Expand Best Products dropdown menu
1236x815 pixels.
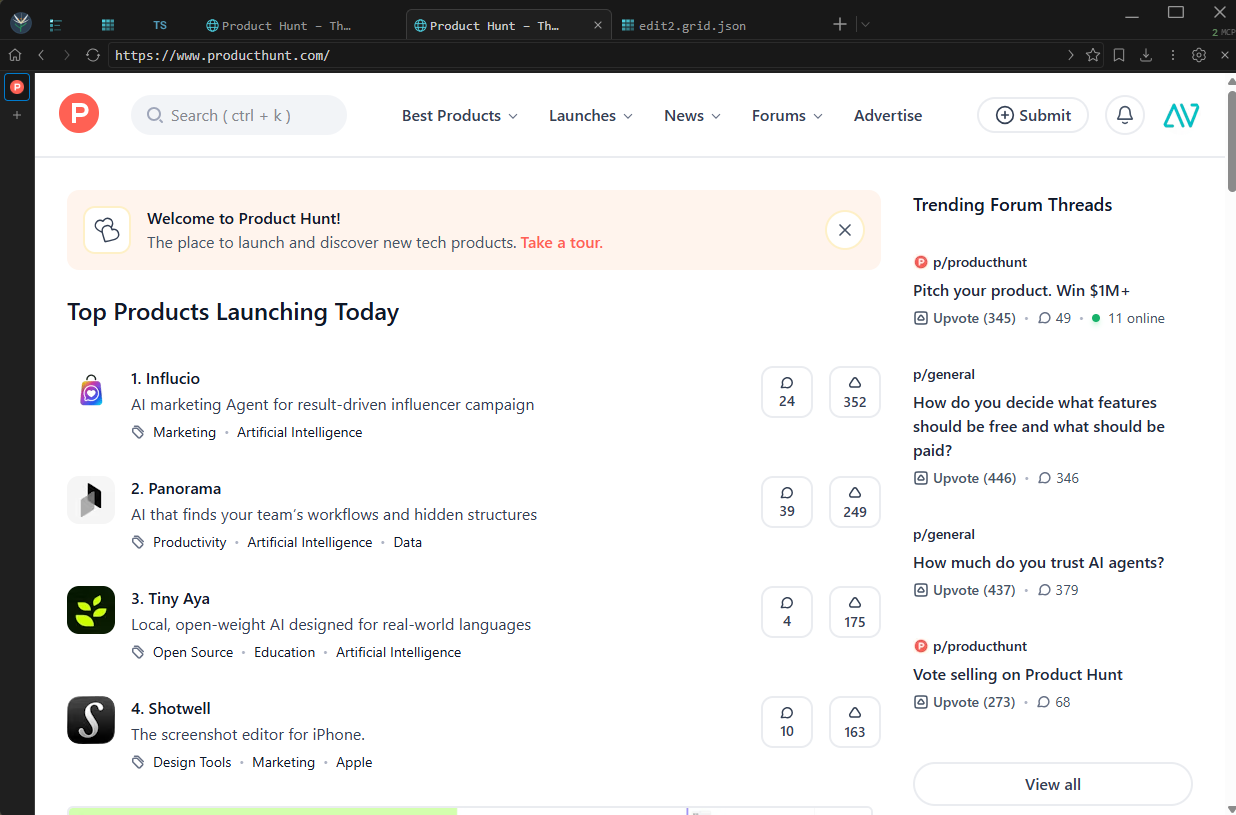(460, 115)
